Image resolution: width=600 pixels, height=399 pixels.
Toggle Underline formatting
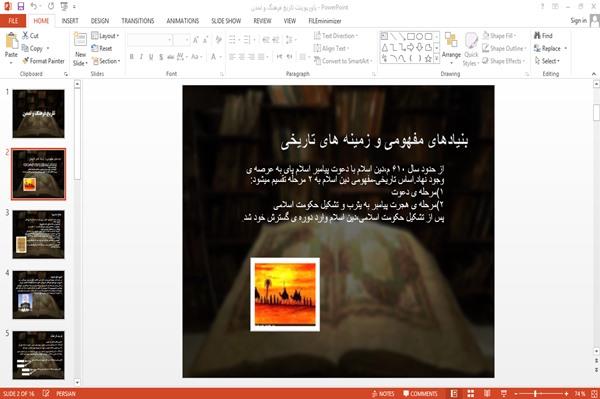pos(151,57)
